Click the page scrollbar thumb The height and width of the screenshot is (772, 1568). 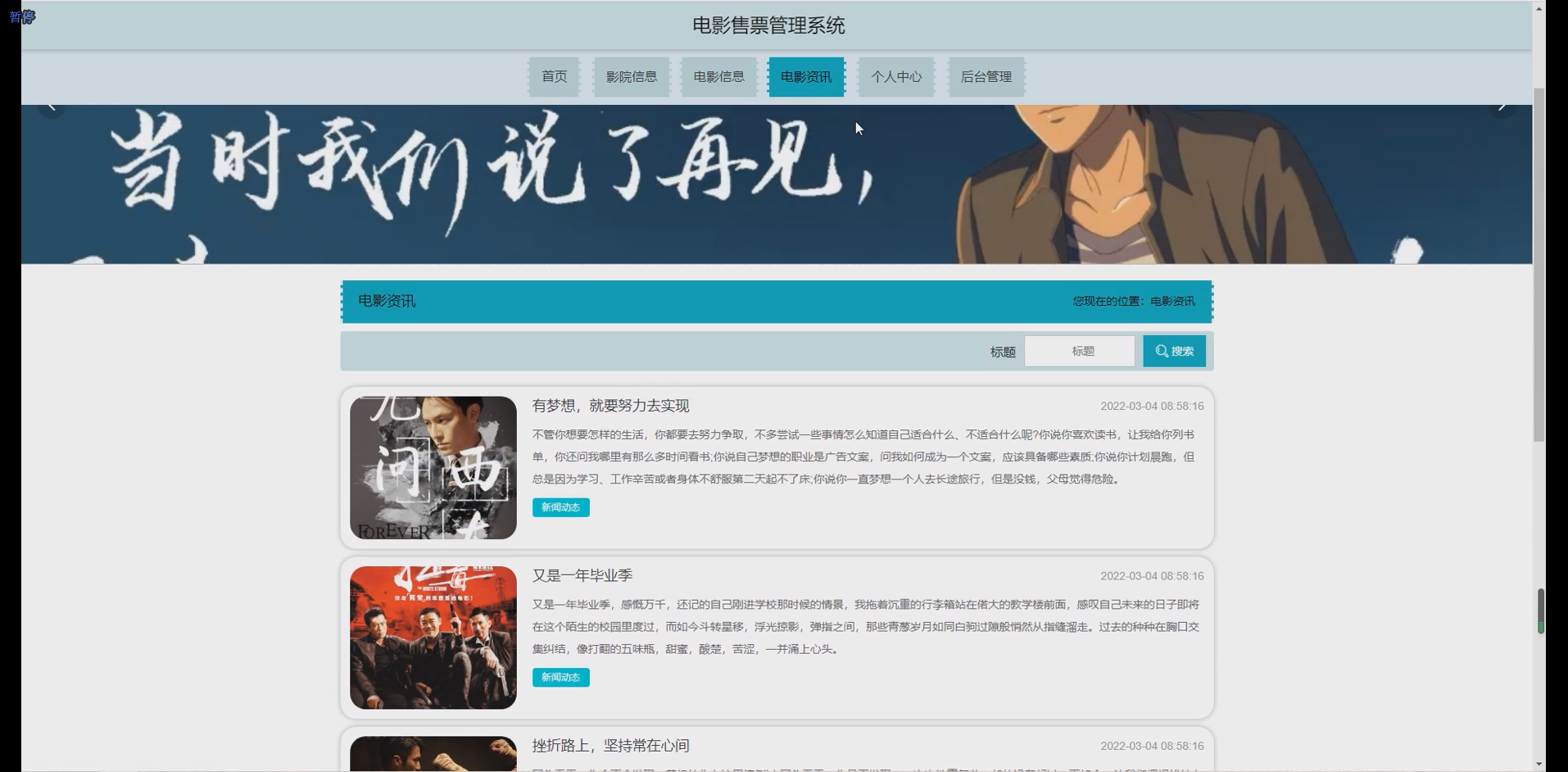click(1539, 266)
